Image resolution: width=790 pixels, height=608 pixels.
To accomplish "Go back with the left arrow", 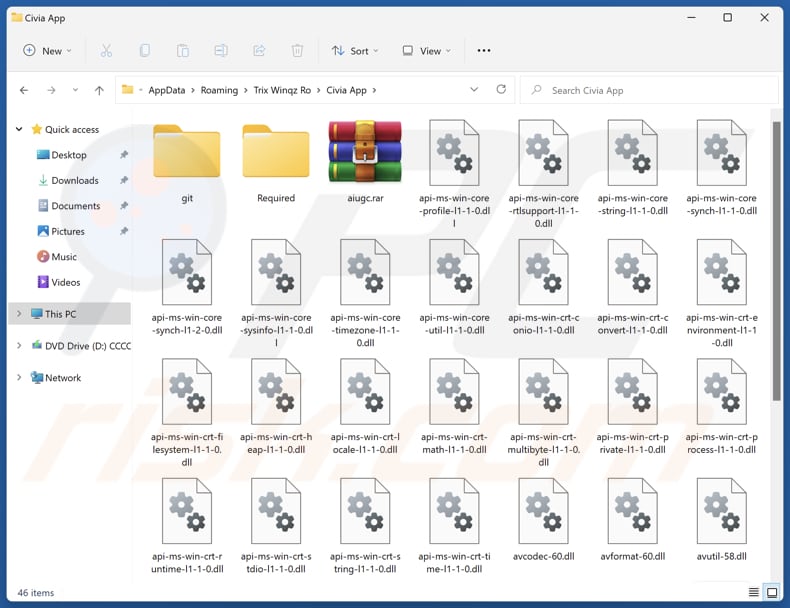I will point(24,90).
